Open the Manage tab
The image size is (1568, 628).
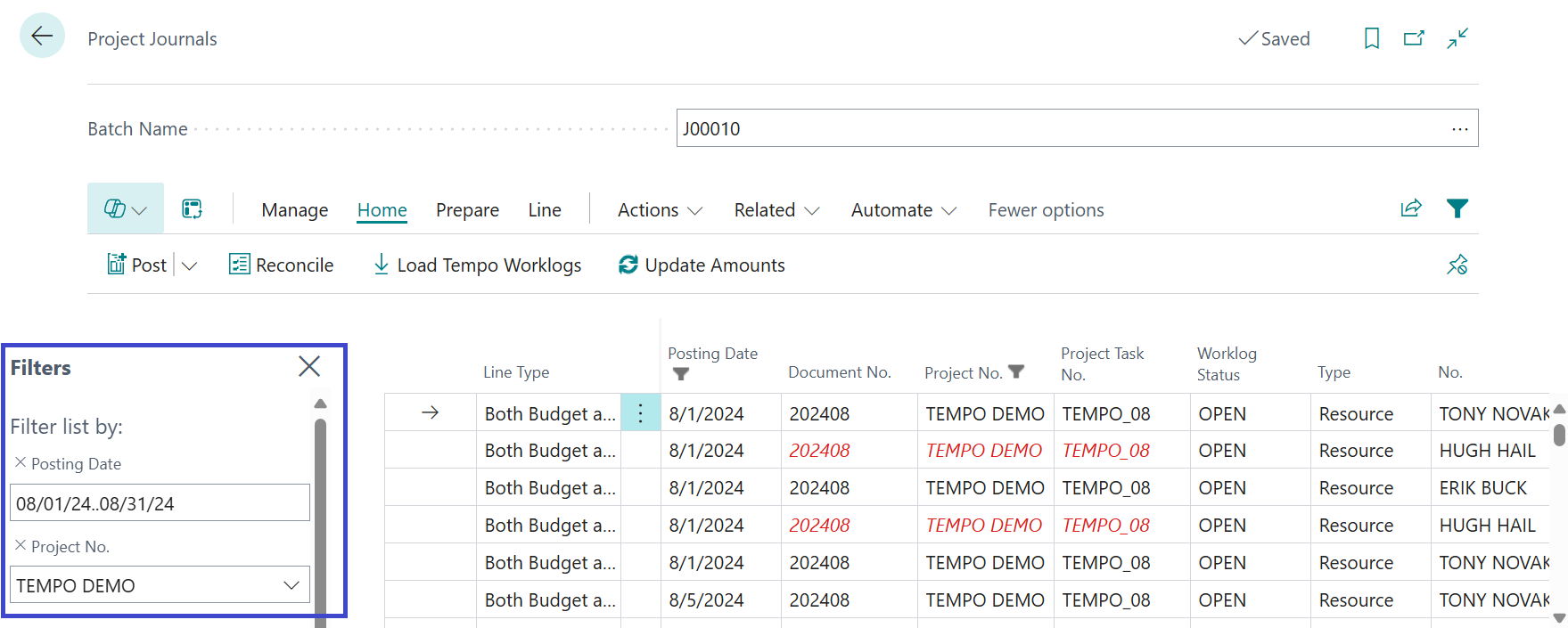[294, 210]
